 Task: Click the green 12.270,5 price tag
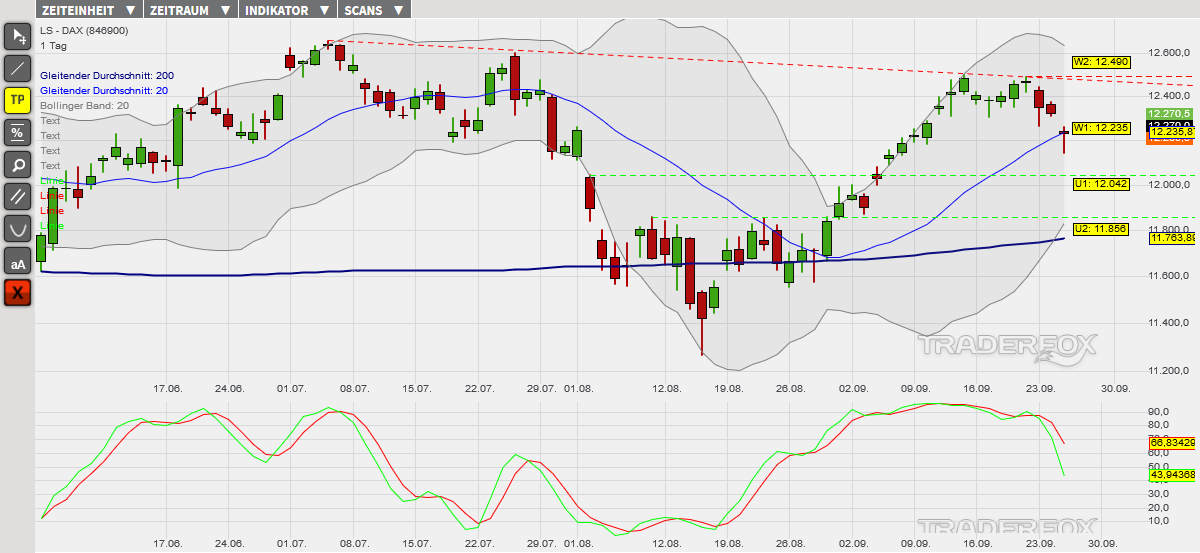pyautogui.click(x=1168, y=113)
